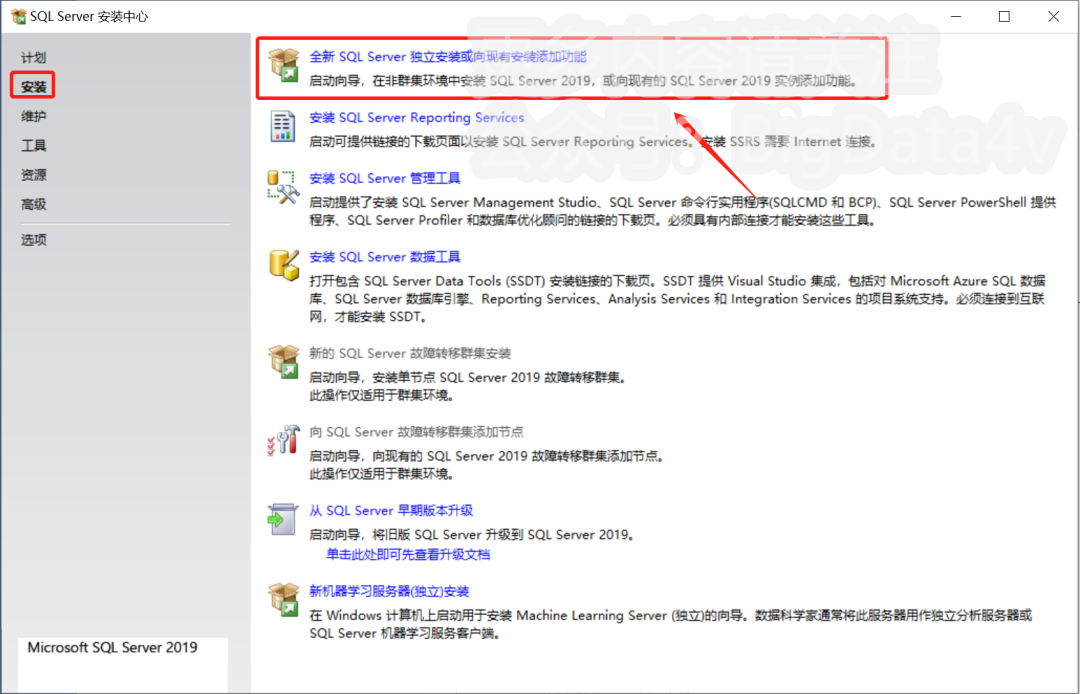Click 新的 SQL Server 故障转移群集安装 link

pyautogui.click(x=410, y=353)
